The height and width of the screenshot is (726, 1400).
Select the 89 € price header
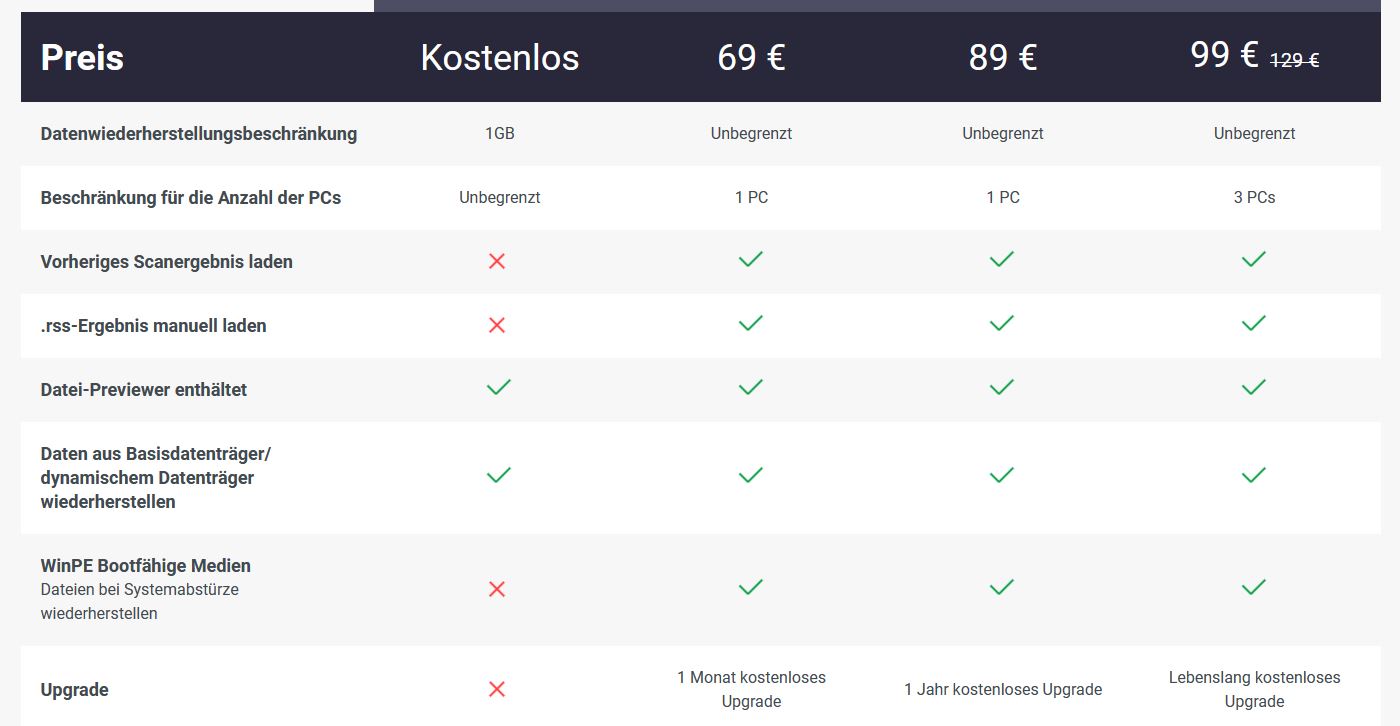pos(1002,57)
